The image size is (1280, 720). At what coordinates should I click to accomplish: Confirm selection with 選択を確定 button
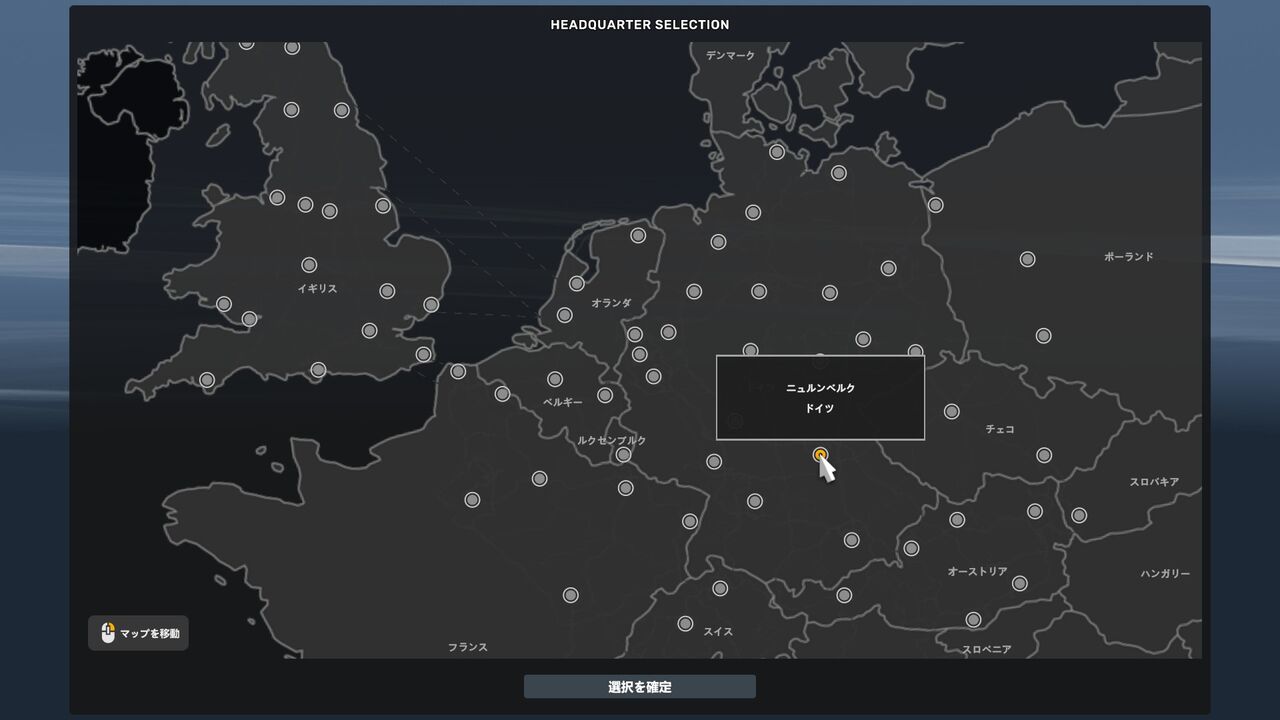coord(640,687)
